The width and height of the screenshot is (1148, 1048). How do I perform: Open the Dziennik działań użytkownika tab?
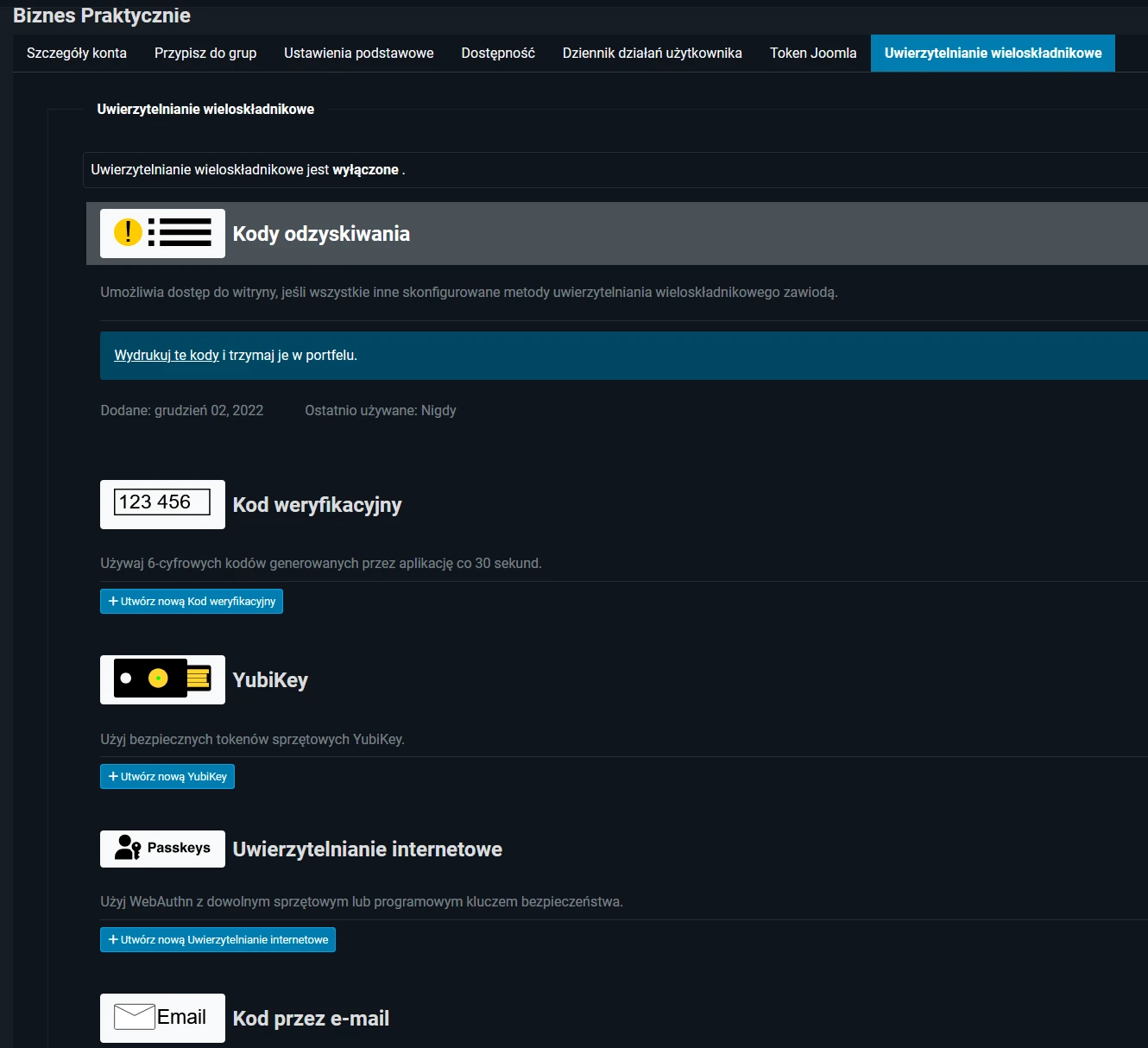(x=653, y=54)
